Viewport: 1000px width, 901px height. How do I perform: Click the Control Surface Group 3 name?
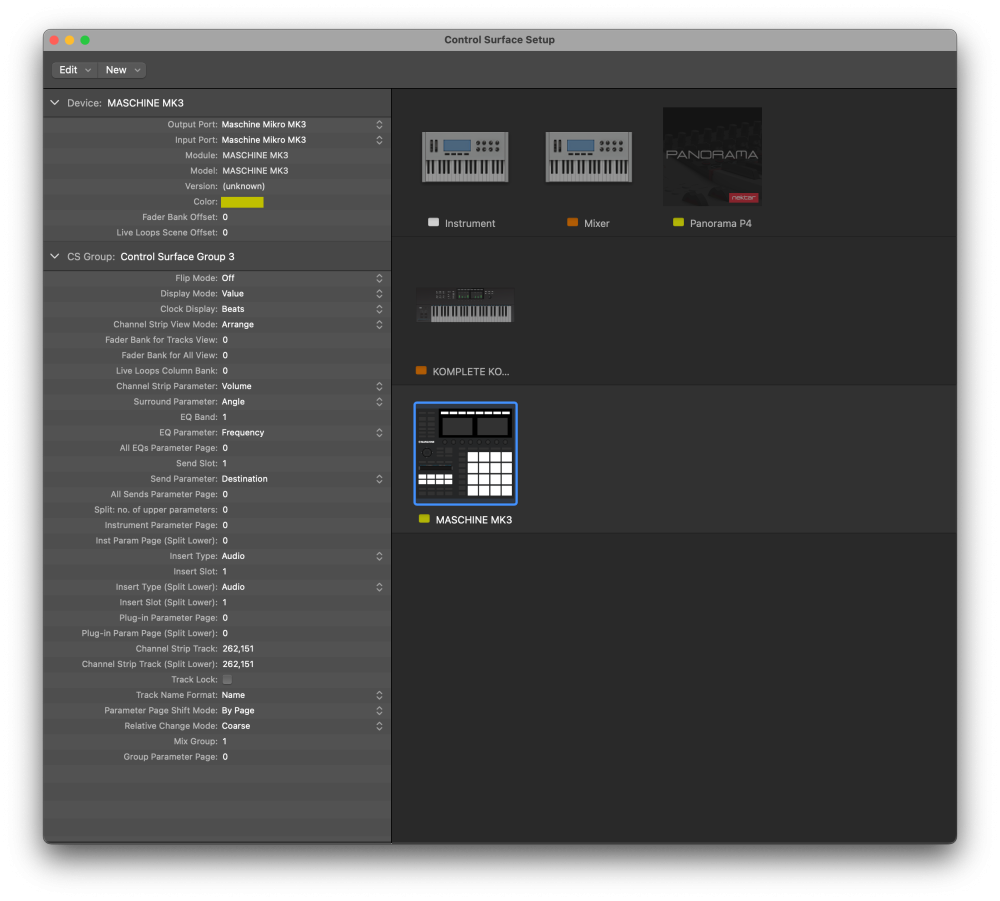pyautogui.click(x=177, y=256)
